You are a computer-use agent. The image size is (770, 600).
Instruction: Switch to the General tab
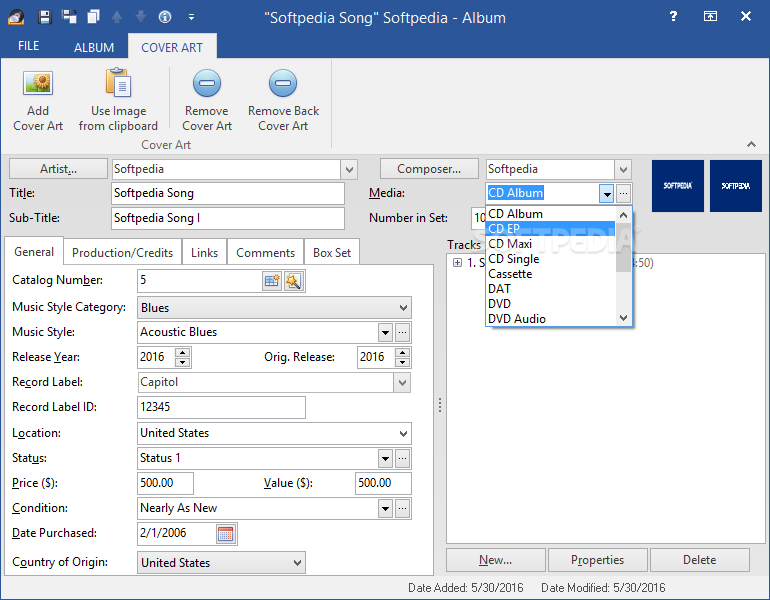tap(34, 252)
